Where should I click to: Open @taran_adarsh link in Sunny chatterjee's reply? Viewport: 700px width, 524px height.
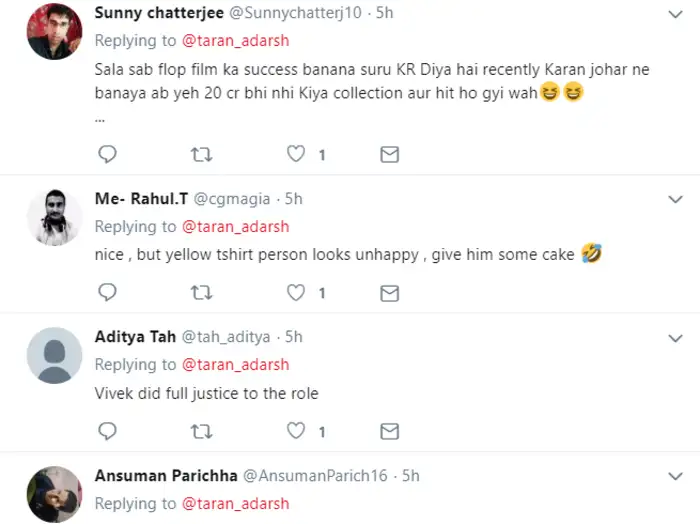pos(236,41)
